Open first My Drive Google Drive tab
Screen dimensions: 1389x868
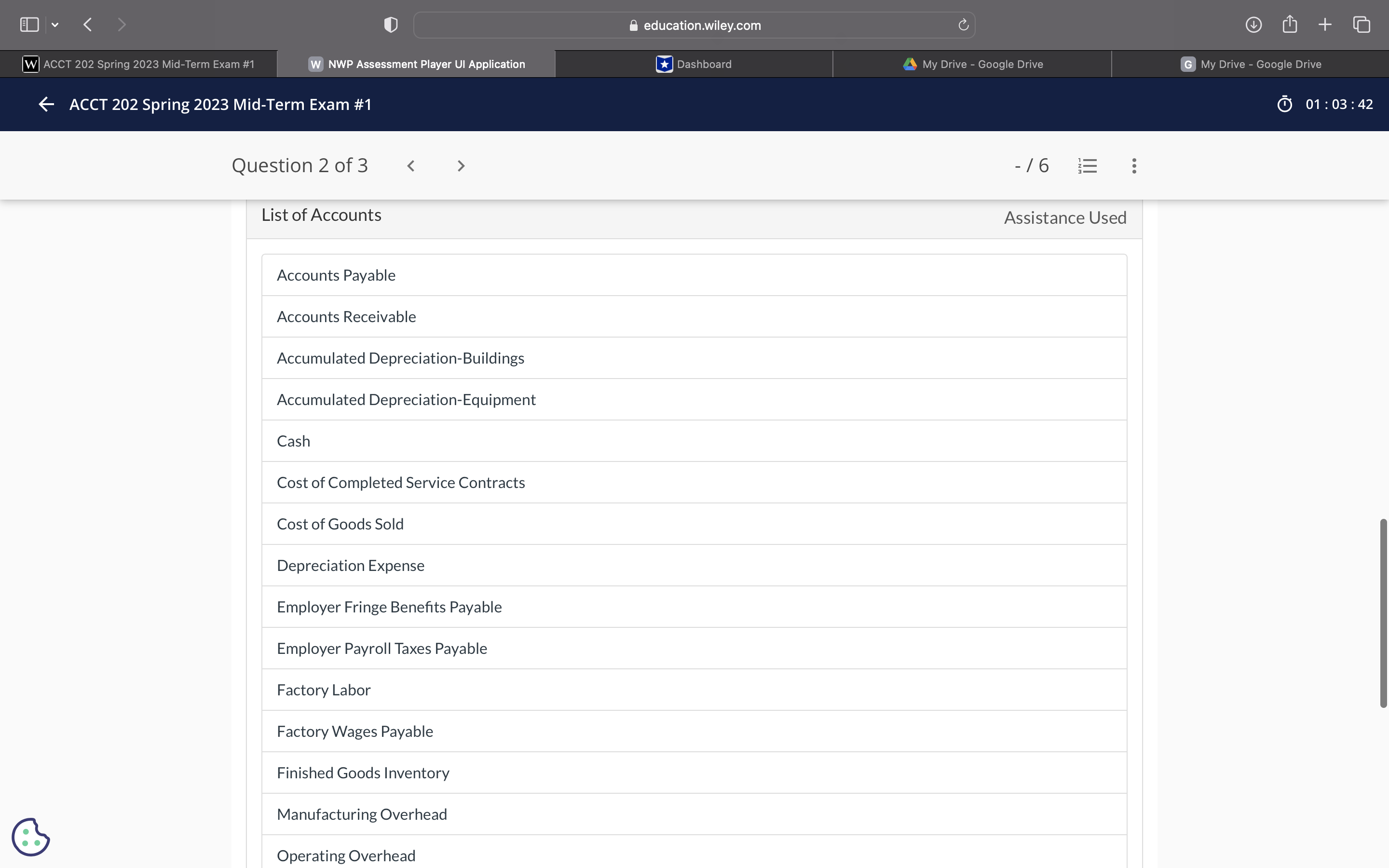point(972,64)
